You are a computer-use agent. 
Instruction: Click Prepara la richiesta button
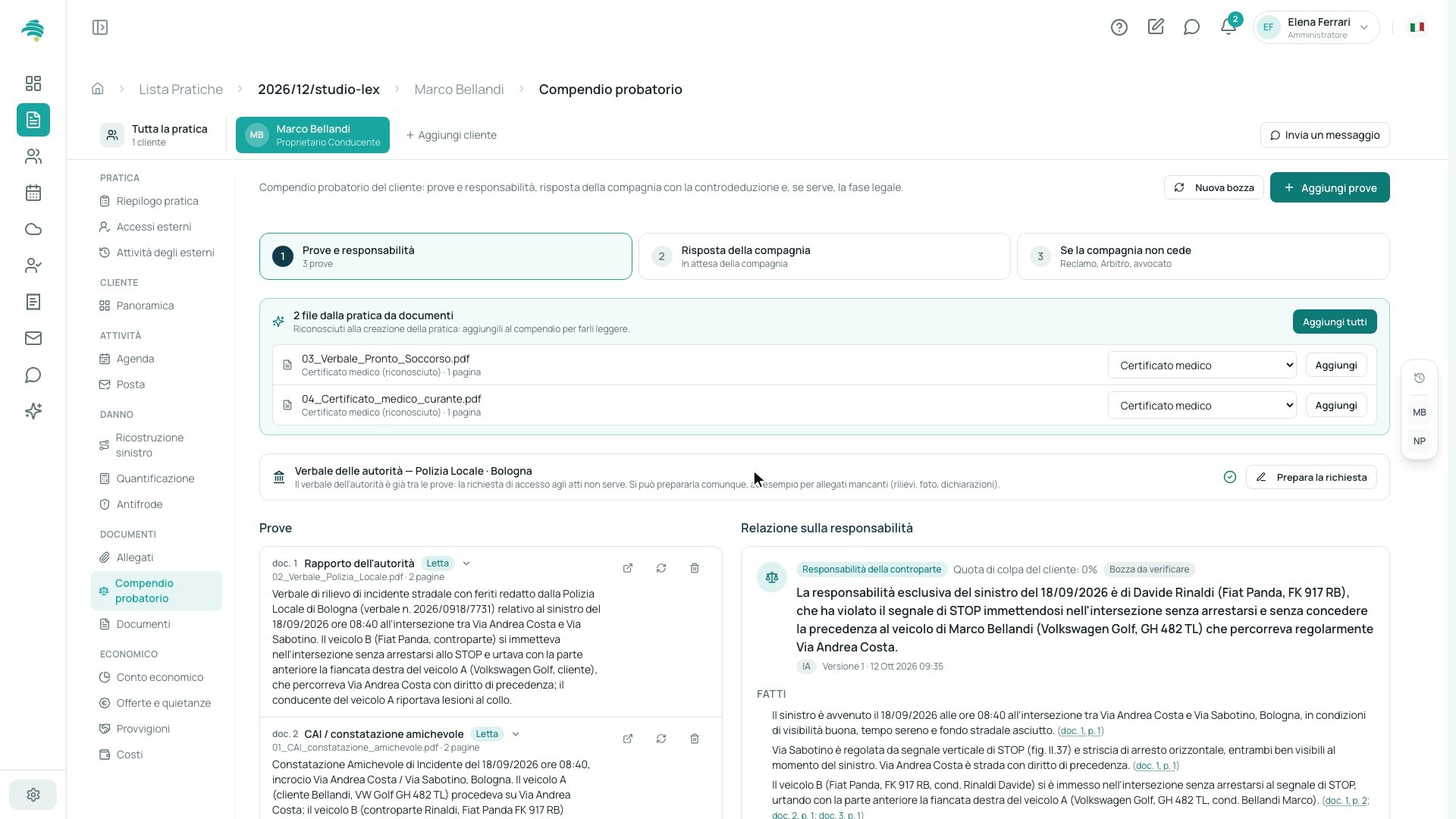coord(1311,477)
